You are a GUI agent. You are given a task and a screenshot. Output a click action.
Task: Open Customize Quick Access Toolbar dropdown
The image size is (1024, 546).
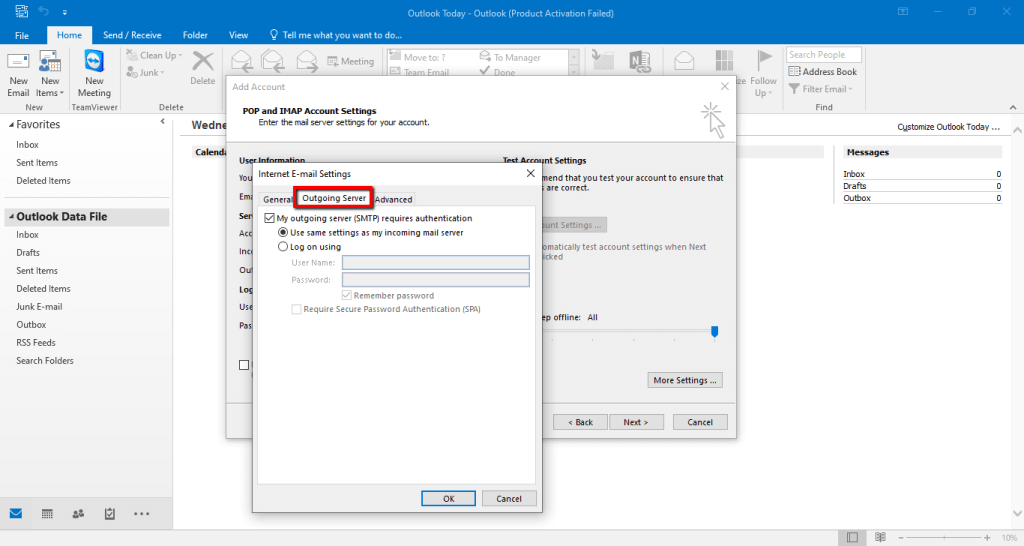pos(65,12)
